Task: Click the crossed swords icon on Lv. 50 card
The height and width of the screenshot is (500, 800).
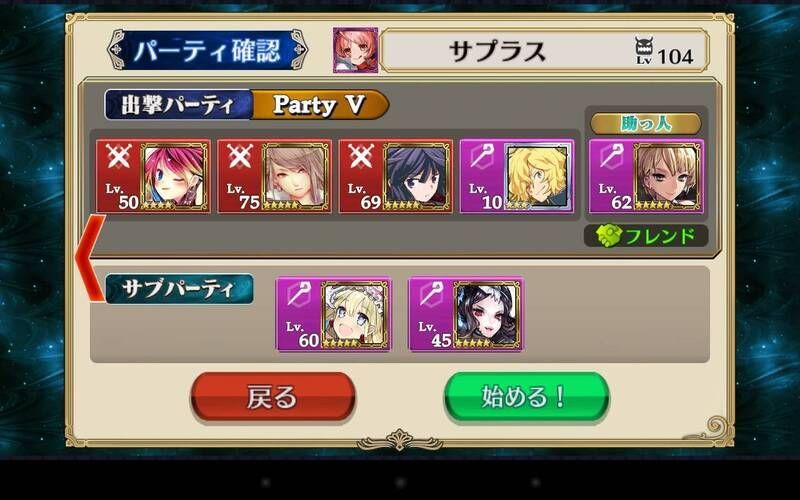Action: 118,157
